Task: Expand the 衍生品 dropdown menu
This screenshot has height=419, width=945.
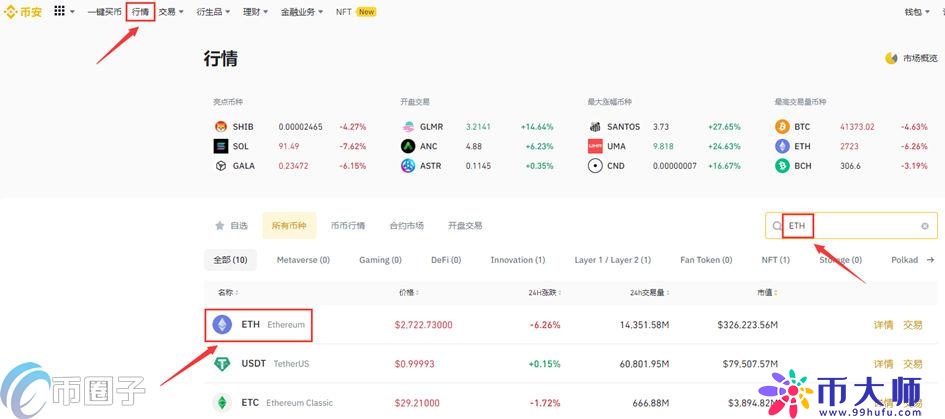Action: [213, 11]
